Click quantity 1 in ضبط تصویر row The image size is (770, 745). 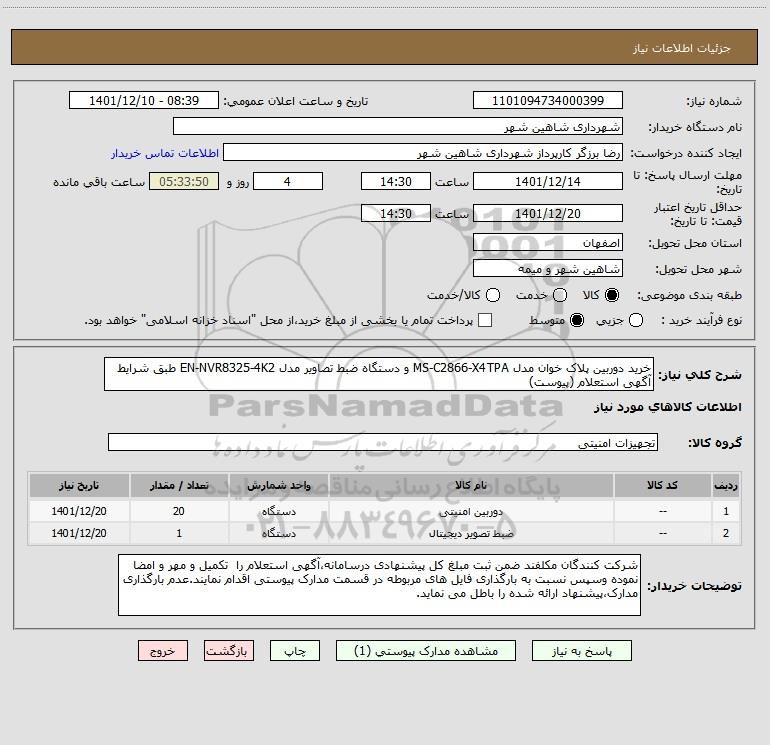179,533
